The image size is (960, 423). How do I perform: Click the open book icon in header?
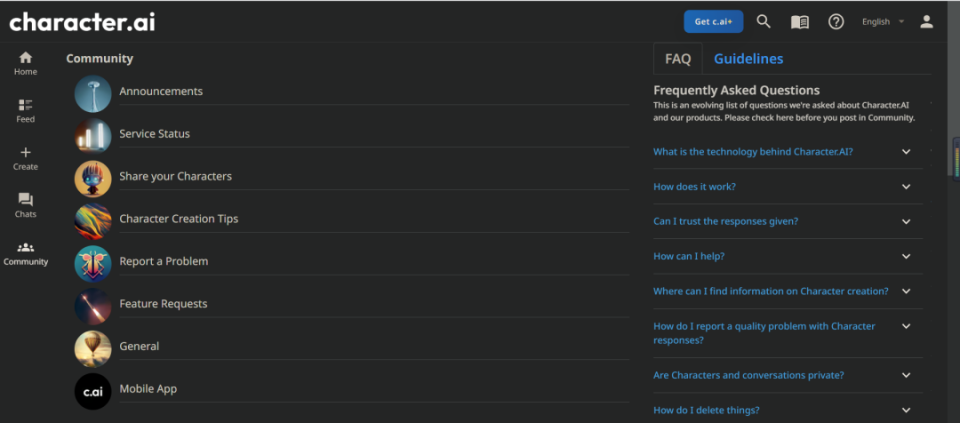click(800, 22)
